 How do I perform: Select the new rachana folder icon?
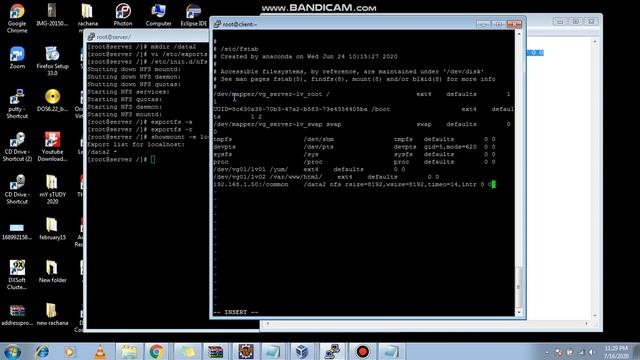coord(52,314)
